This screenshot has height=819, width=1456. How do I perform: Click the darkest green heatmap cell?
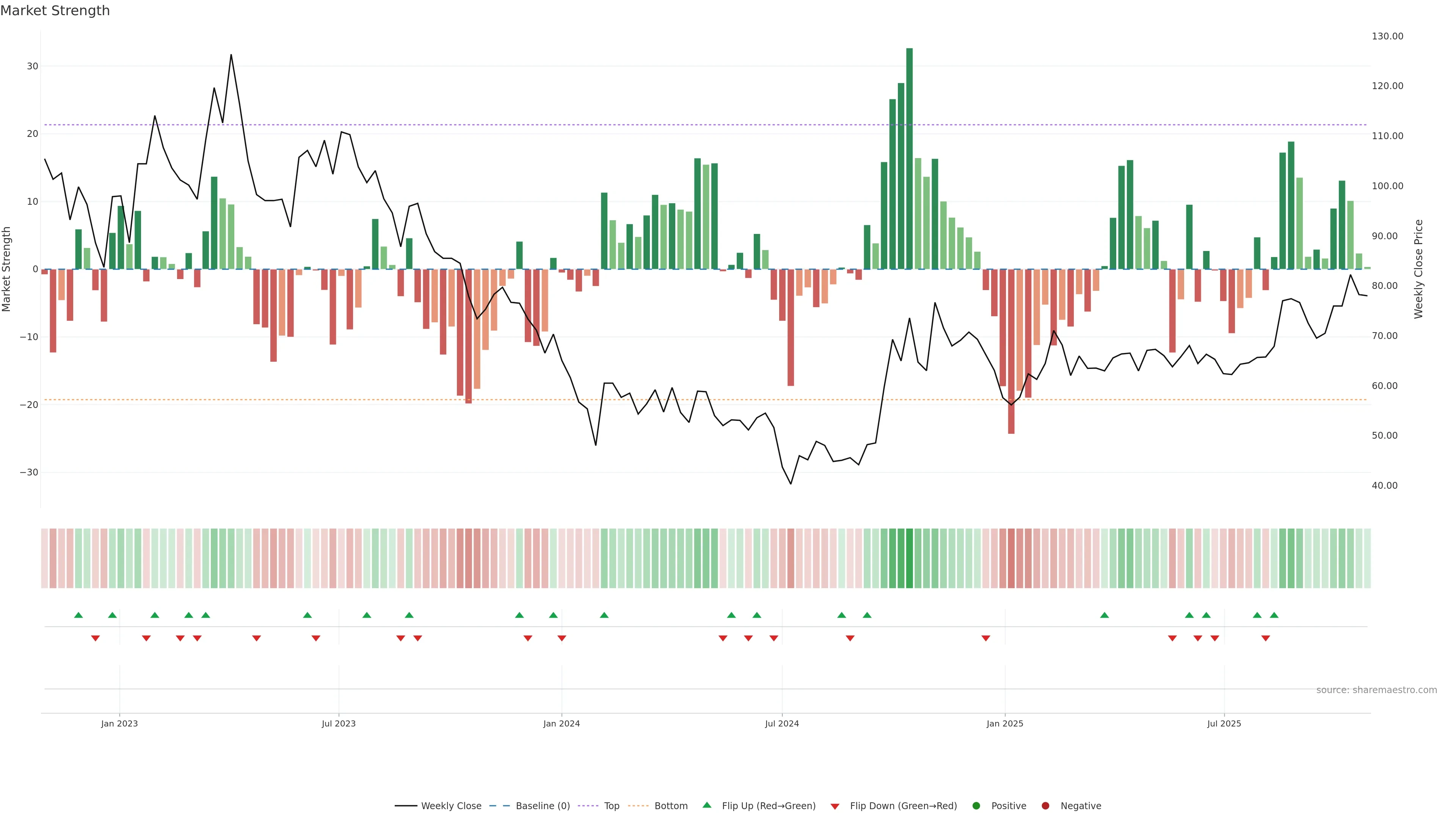point(910,558)
